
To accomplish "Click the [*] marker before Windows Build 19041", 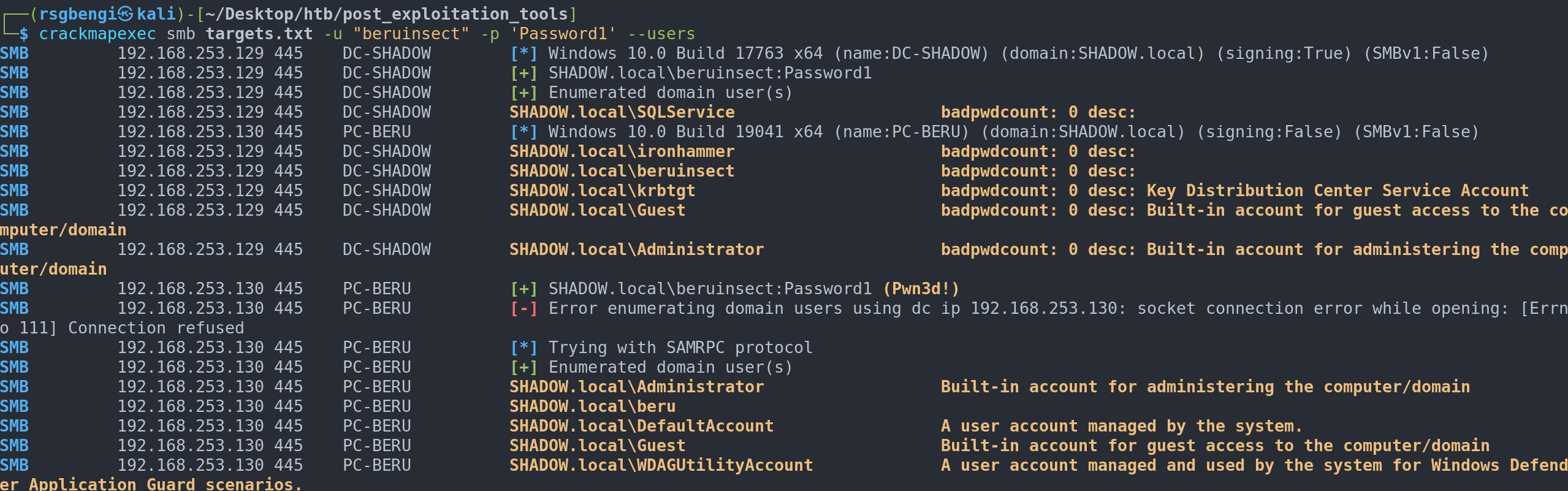I will click(523, 132).
